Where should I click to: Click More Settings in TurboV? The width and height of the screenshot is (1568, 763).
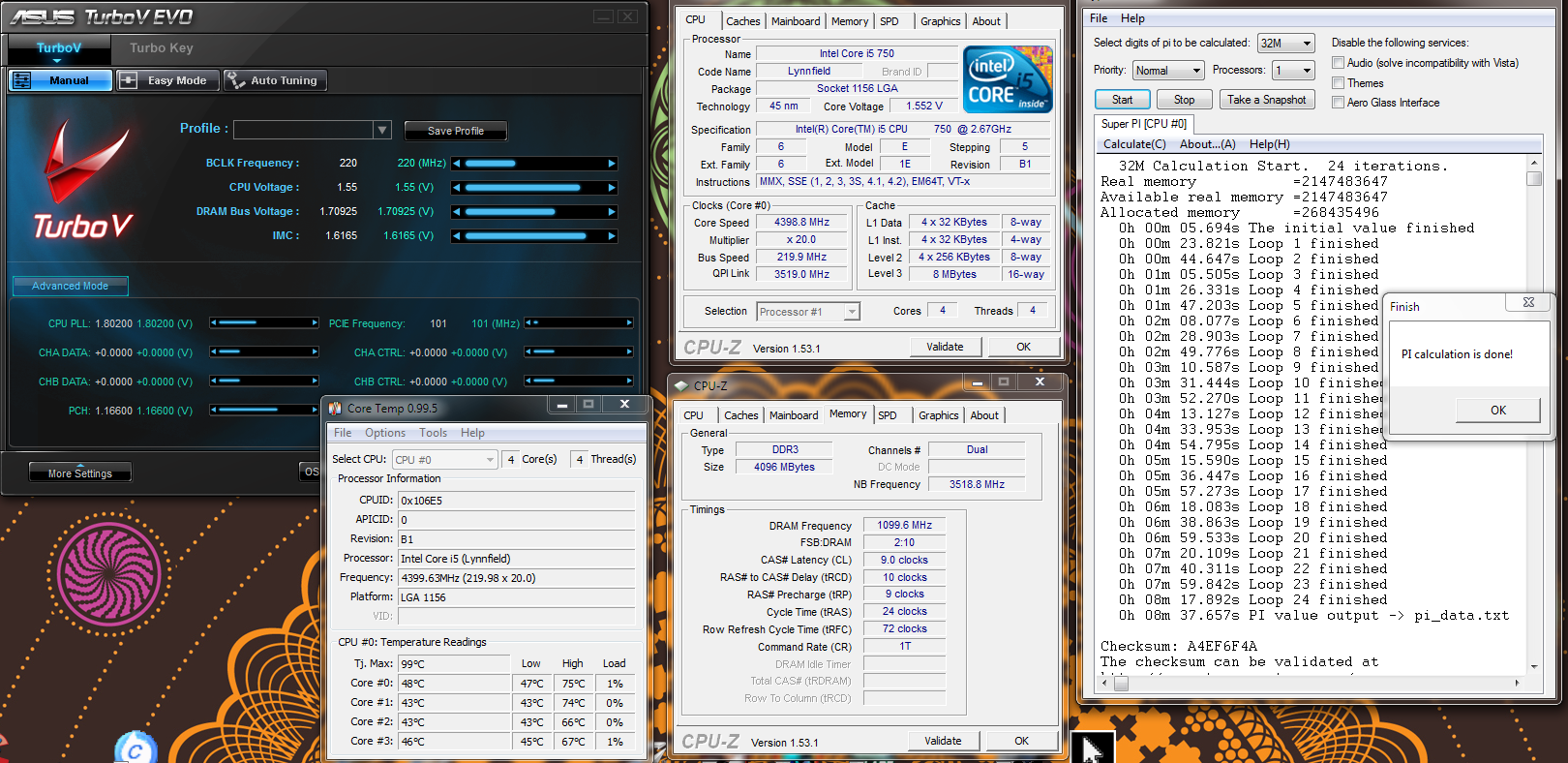80,473
